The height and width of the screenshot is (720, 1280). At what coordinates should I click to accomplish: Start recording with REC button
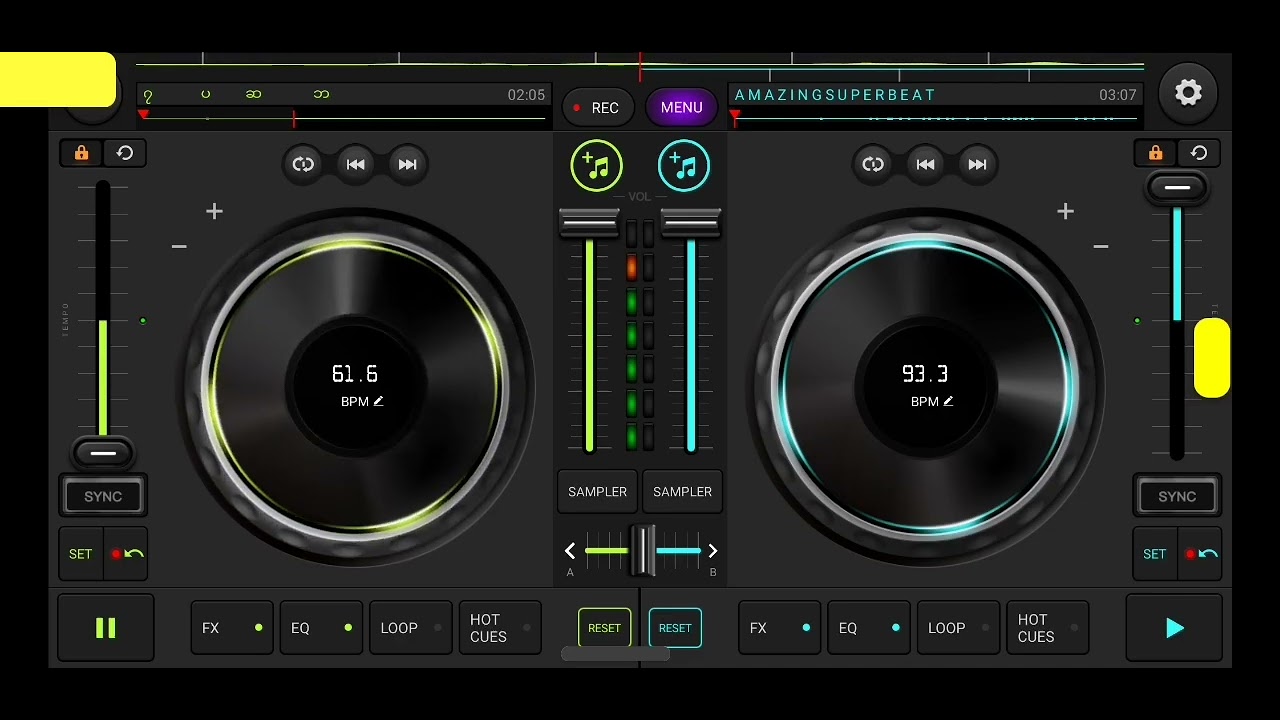(x=598, y=108)
